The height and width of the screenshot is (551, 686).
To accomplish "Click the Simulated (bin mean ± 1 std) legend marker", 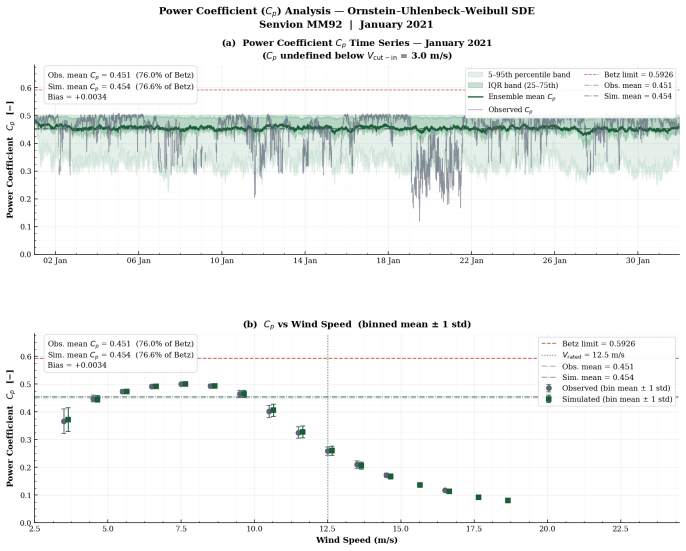I will [x=549, y=399].
